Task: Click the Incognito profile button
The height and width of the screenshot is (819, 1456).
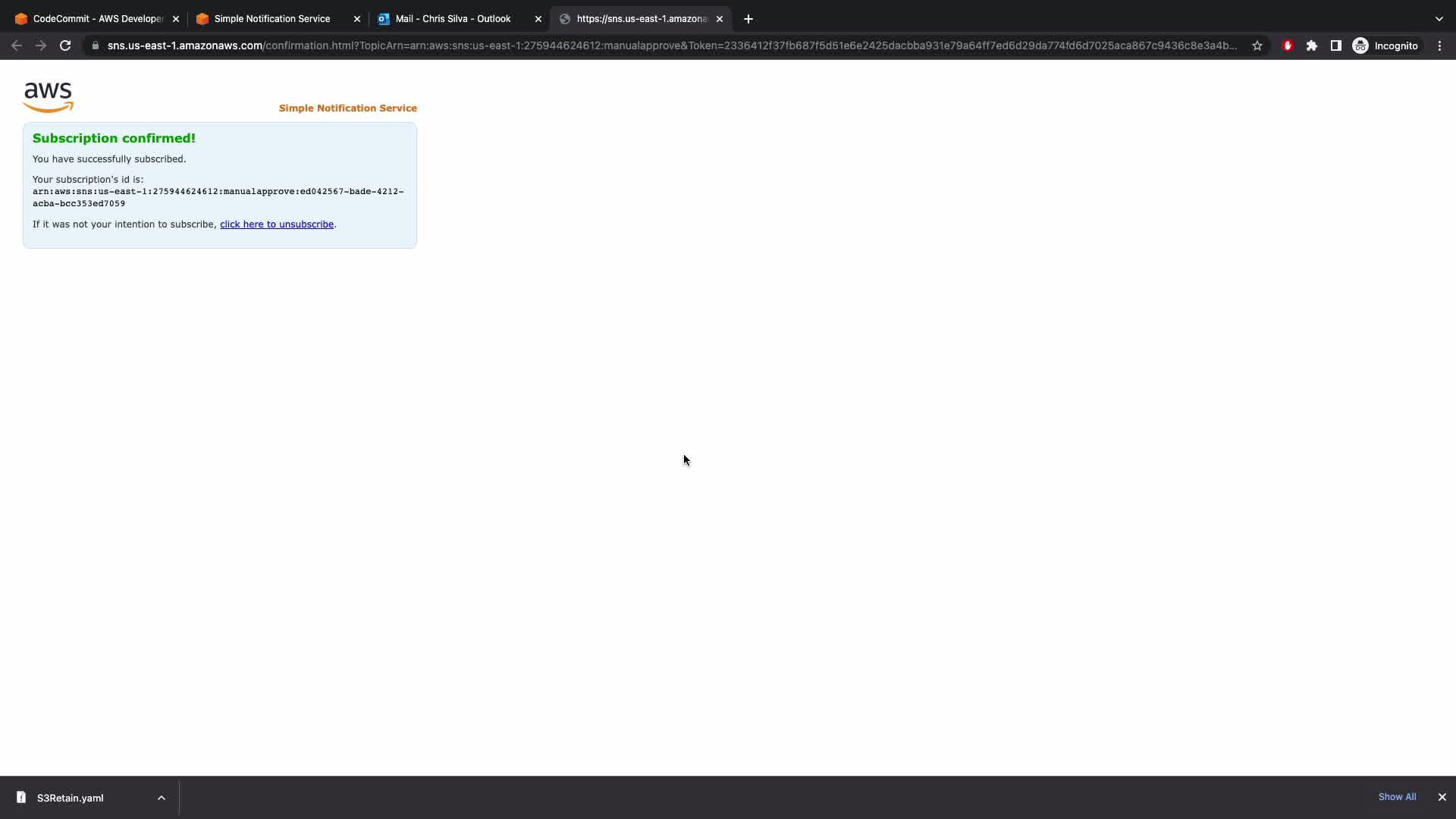Action: point(1385,45)
